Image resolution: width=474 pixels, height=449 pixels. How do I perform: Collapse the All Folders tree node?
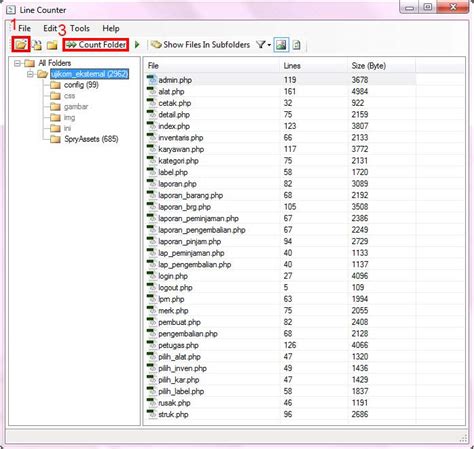click(x=17, y=63)
